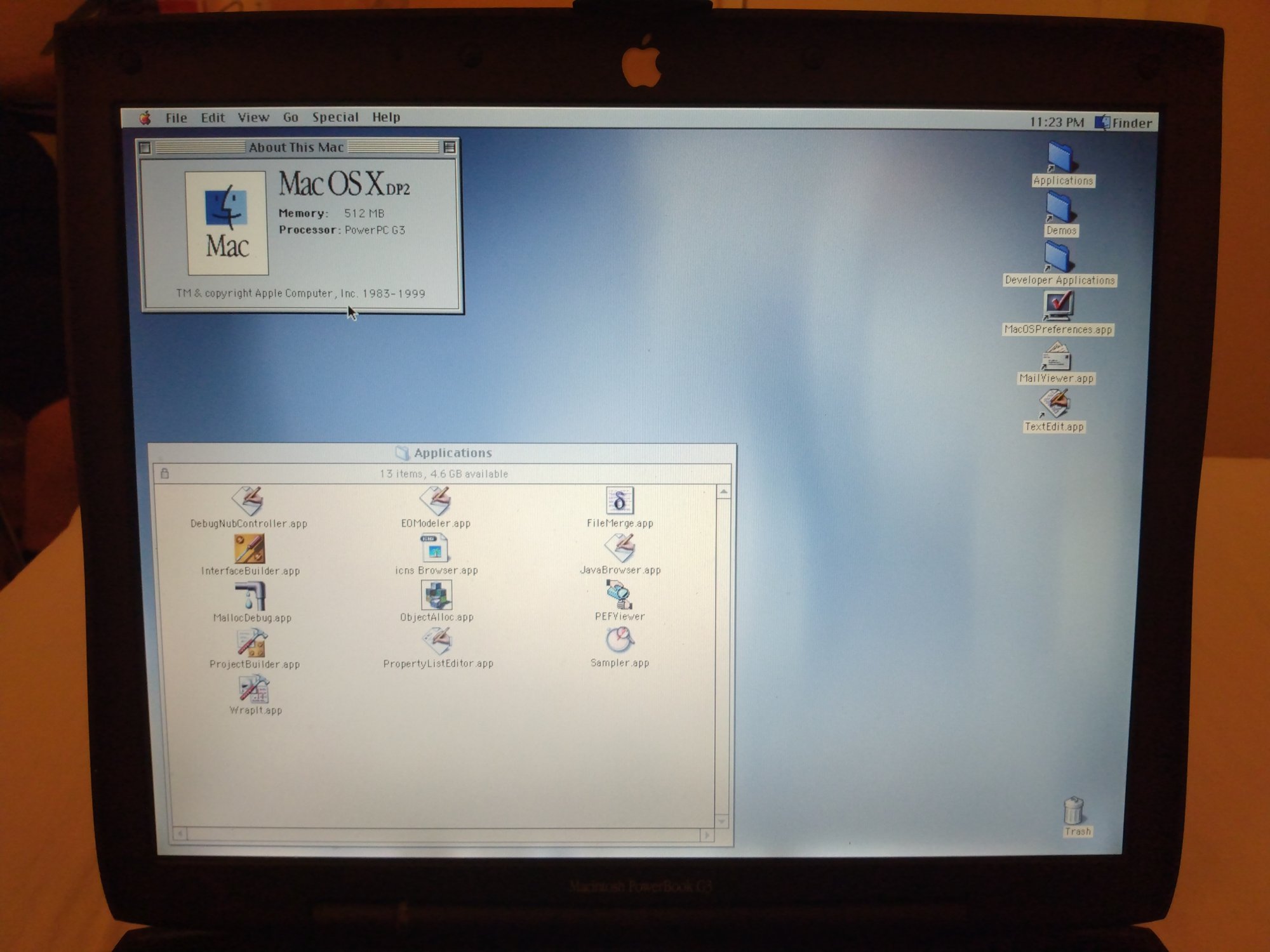Select the EOModeler.app icon
This screenshot has height=952, width=1270.
[436, 501]
